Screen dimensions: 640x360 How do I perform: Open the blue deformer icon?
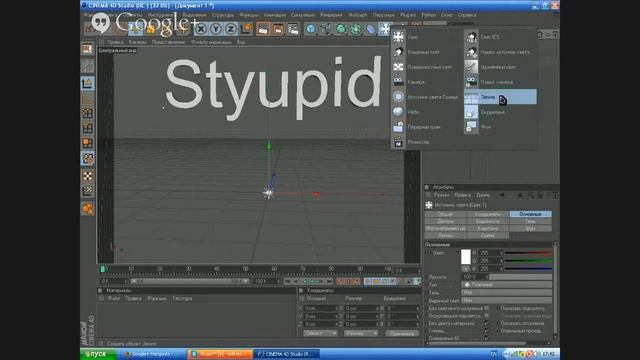[371, 29]
